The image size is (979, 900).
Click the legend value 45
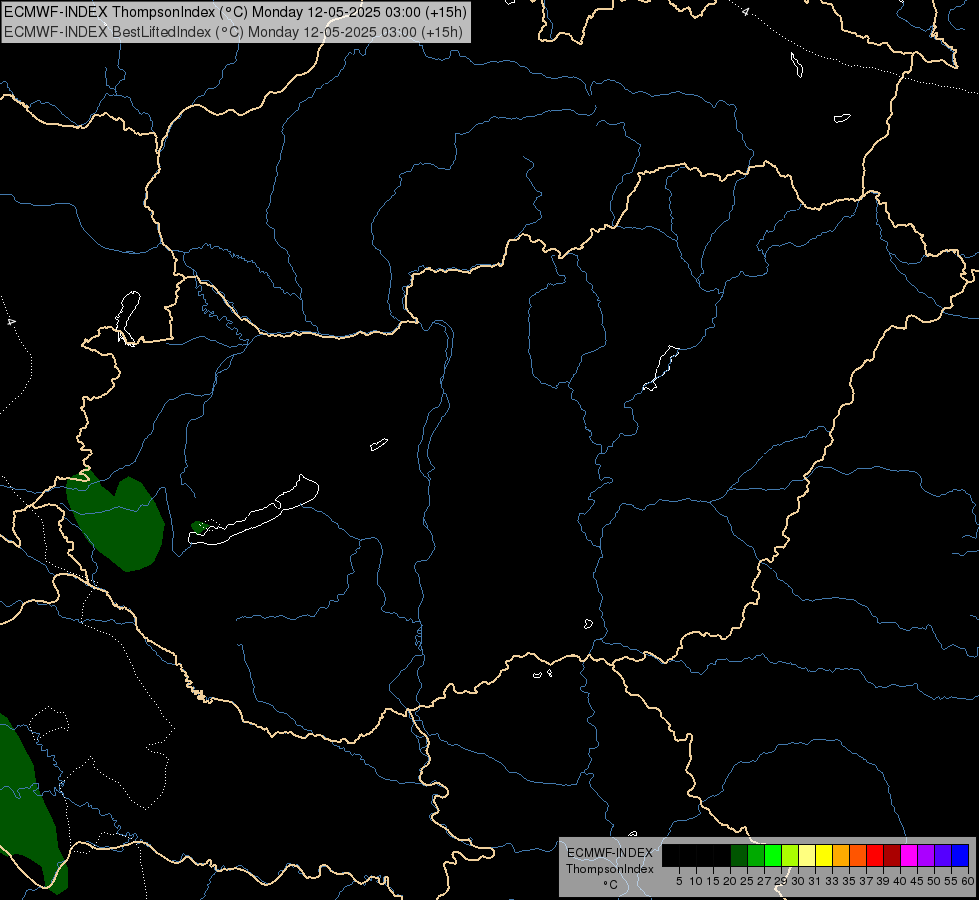click(917, 881)
